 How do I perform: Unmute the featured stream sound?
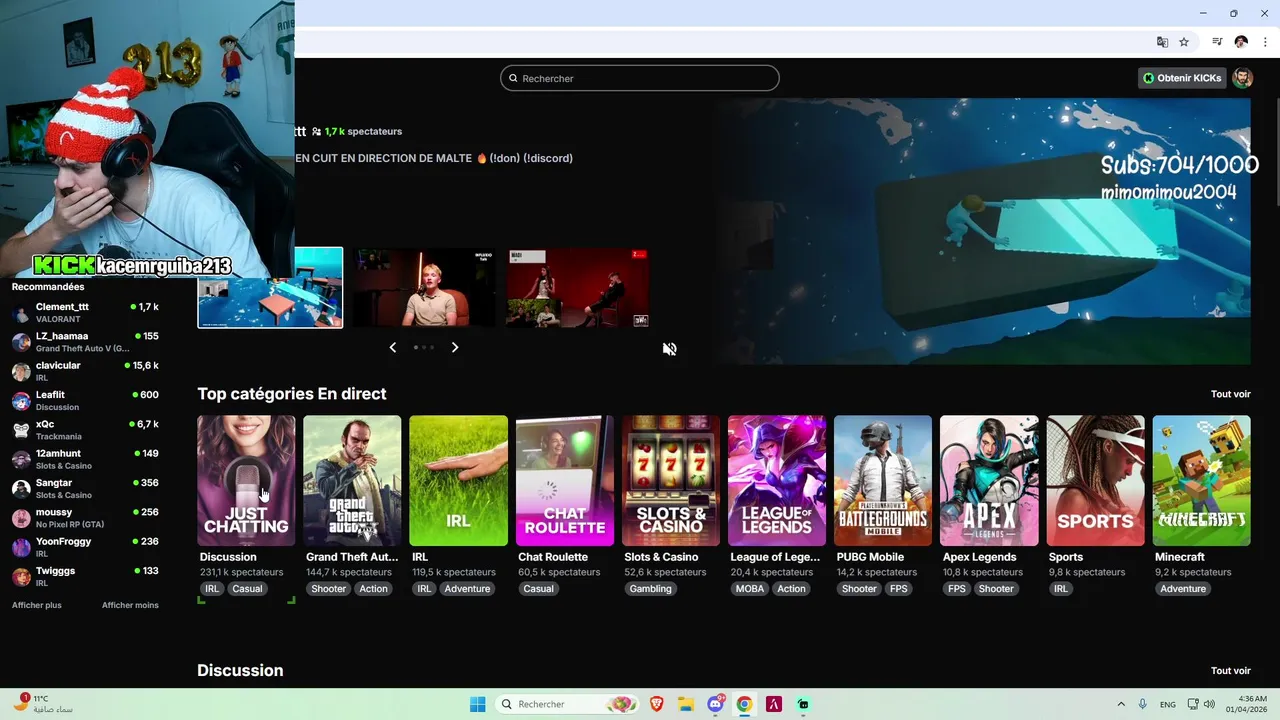pyautogui.click(x=670, y=349)
